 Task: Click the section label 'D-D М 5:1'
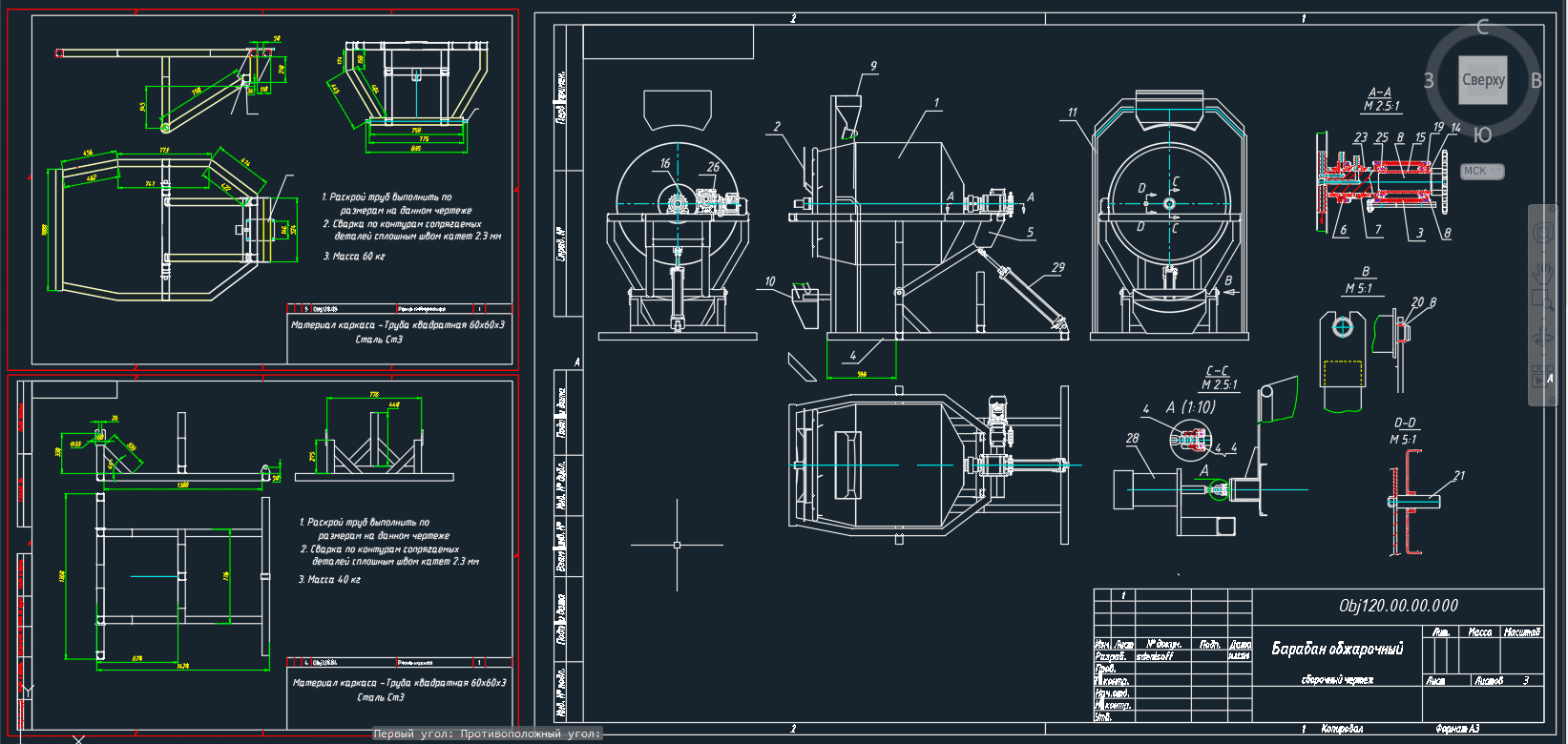tap(1404, 431)
